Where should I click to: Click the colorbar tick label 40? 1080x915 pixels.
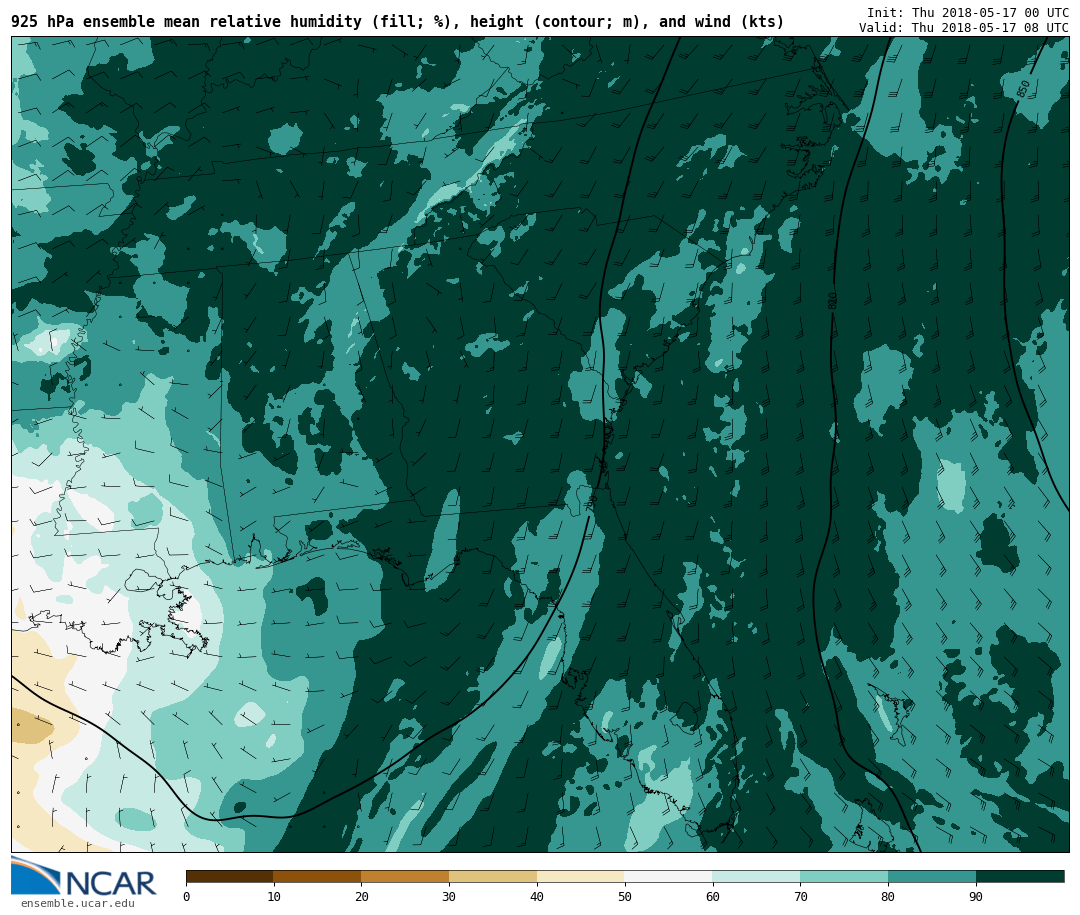click(537, 896)
